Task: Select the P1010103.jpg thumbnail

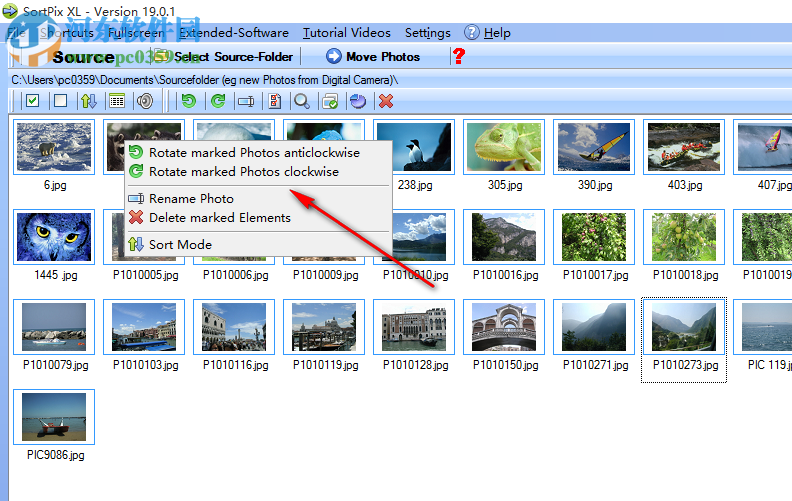Action: pos(144,327)
